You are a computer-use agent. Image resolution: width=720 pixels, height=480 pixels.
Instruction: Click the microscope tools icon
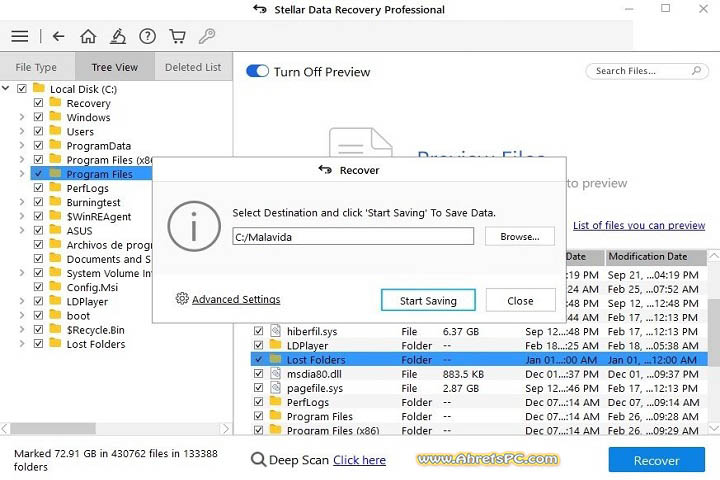point(118,36)
